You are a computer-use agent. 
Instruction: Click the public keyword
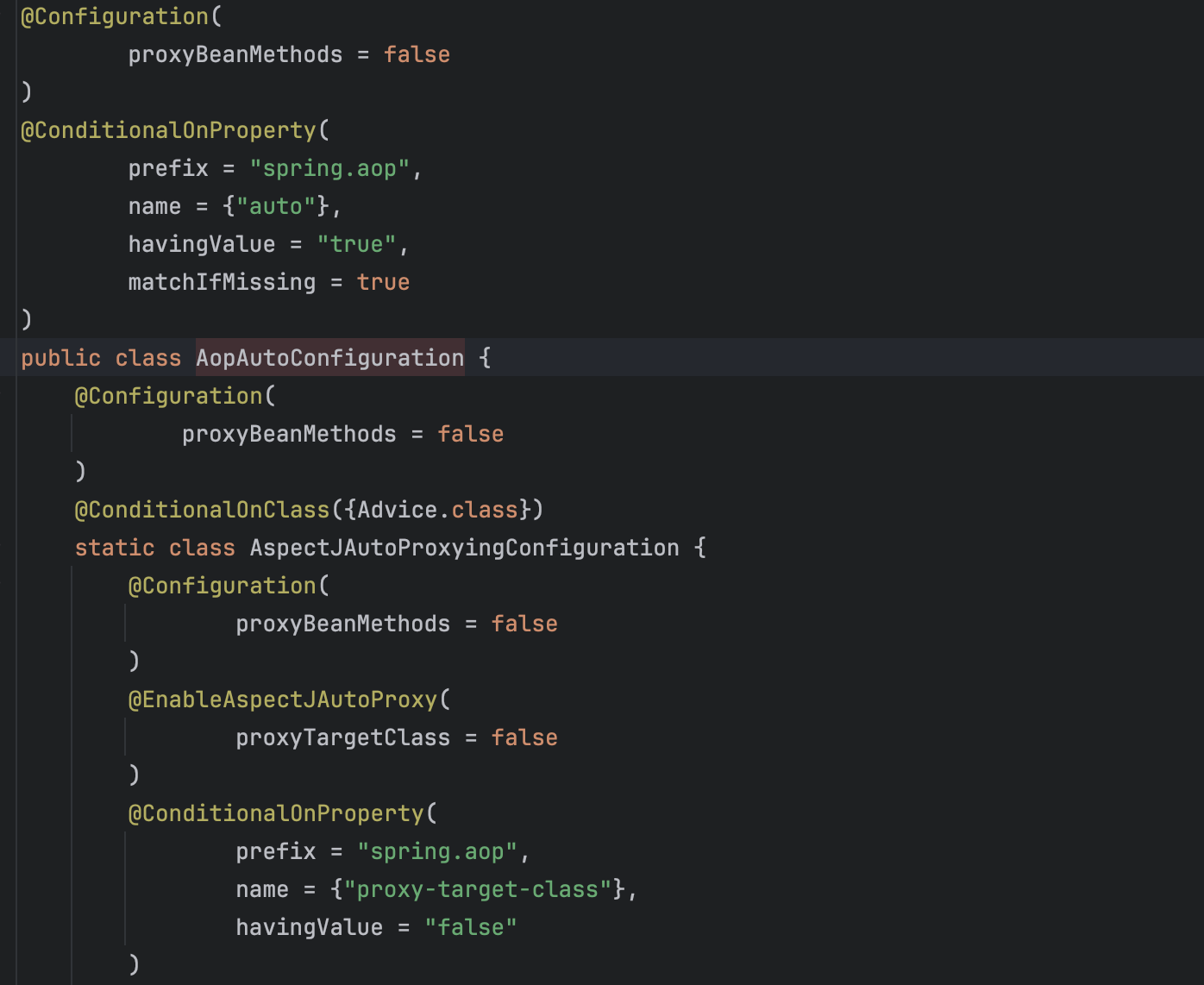click(x=60, y=358)
